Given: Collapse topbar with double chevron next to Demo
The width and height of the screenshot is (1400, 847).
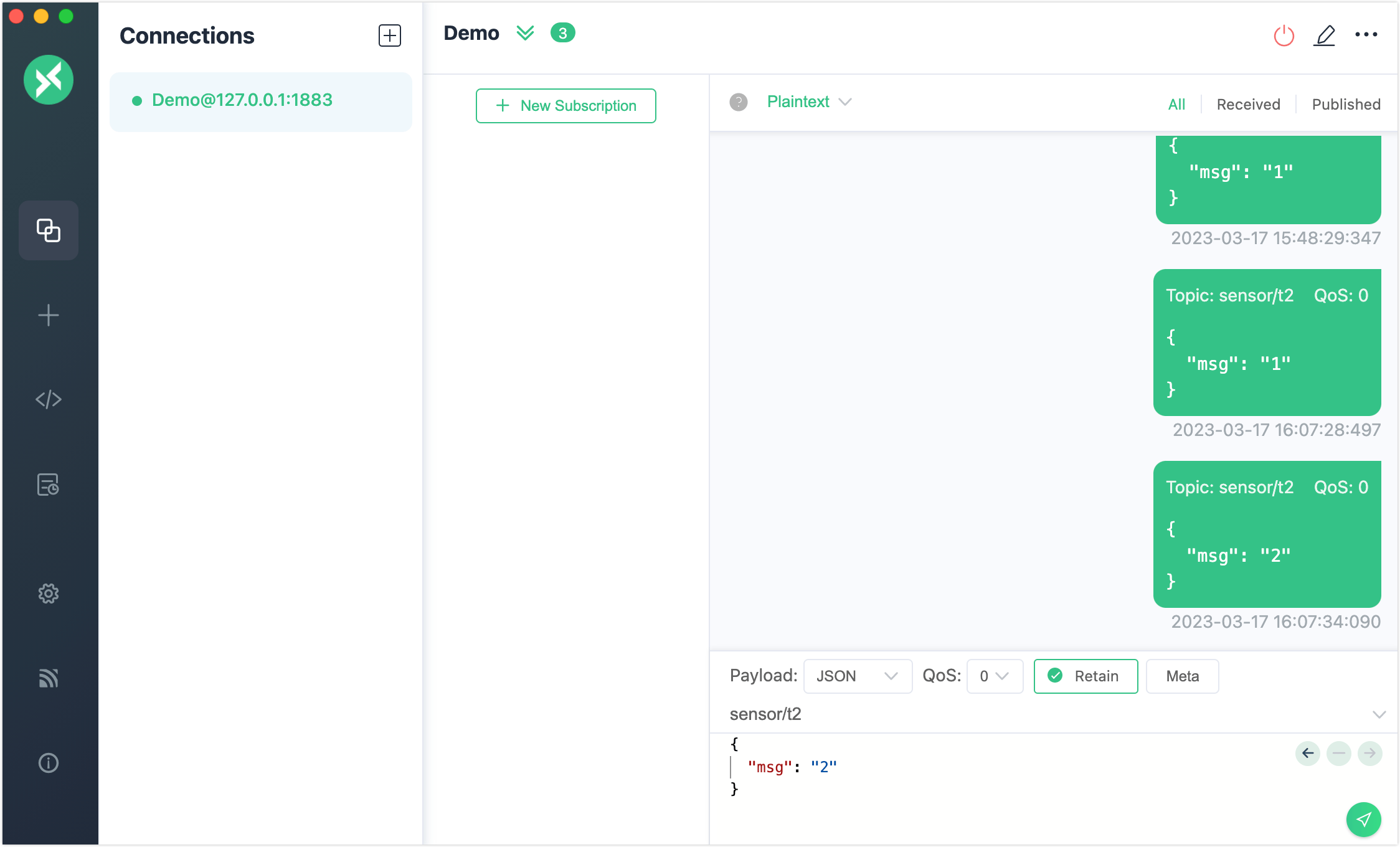Looking at the screenshot, I should click(525, 33).
